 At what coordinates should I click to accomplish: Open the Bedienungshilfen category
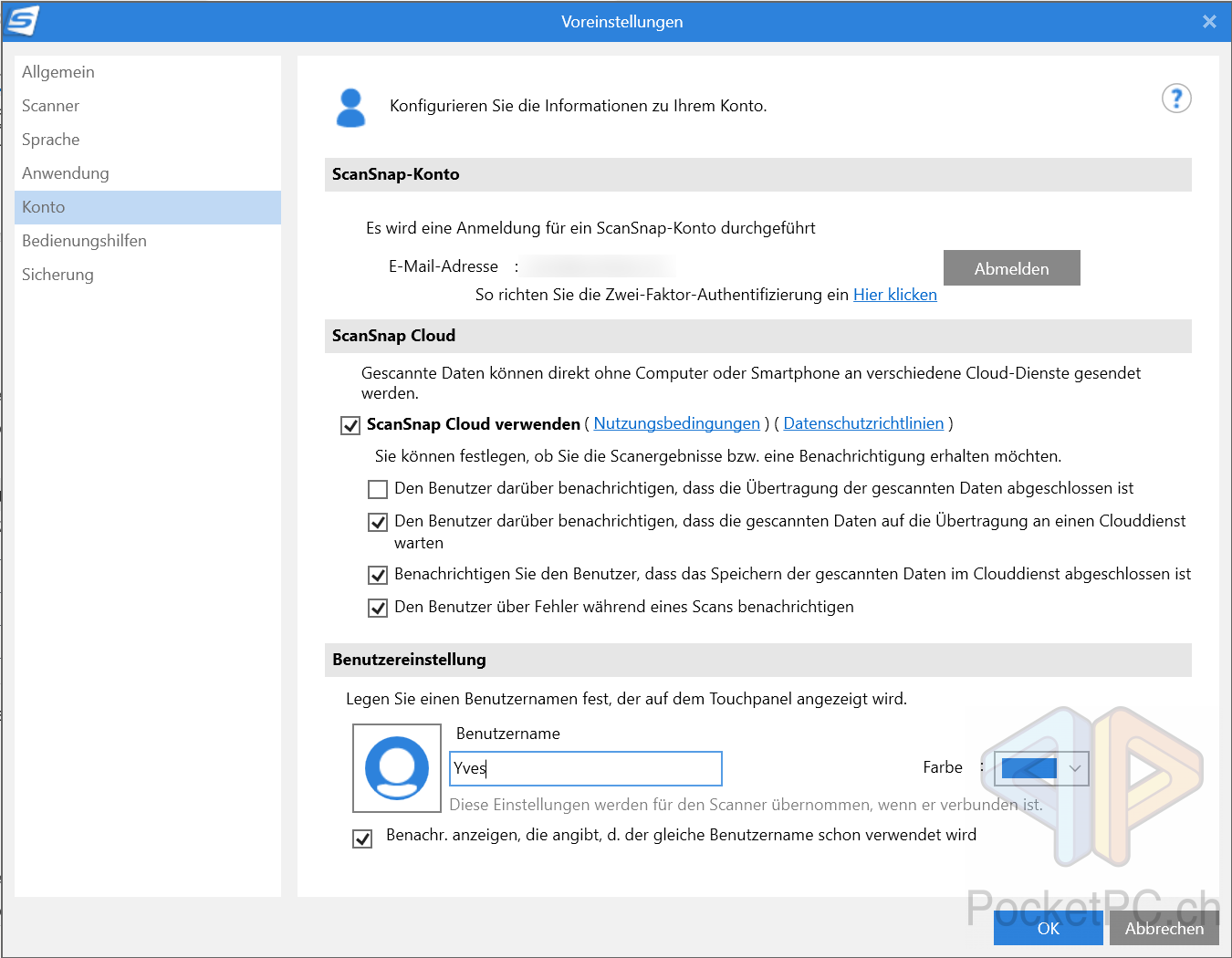click(148, 241)
